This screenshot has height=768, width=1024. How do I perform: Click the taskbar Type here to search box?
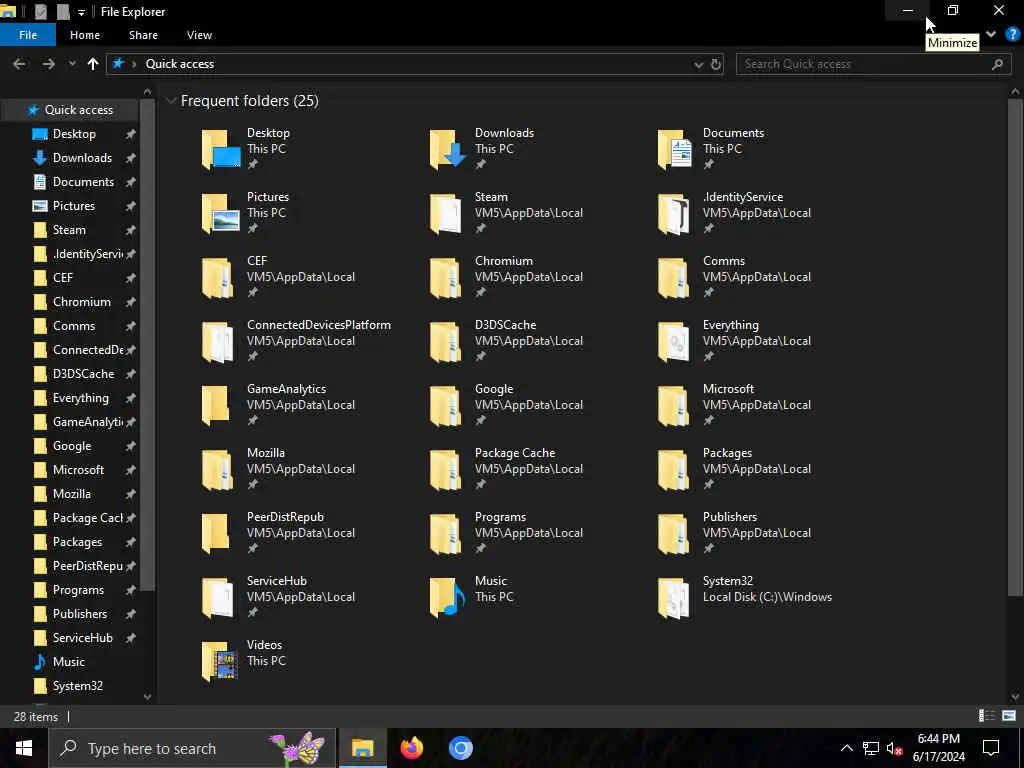point(192,748)
